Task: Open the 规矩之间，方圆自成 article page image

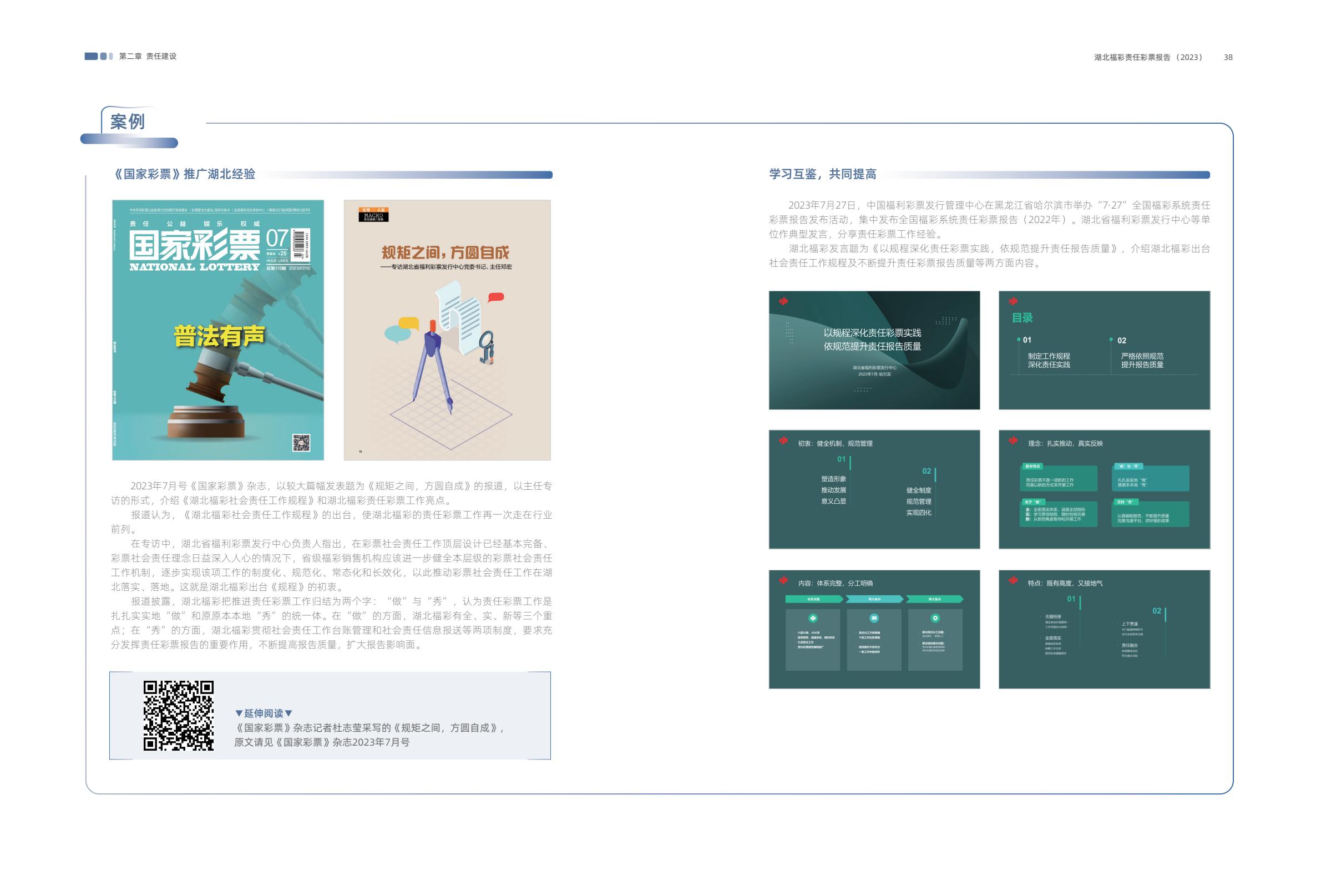Action: coord(447,330)
